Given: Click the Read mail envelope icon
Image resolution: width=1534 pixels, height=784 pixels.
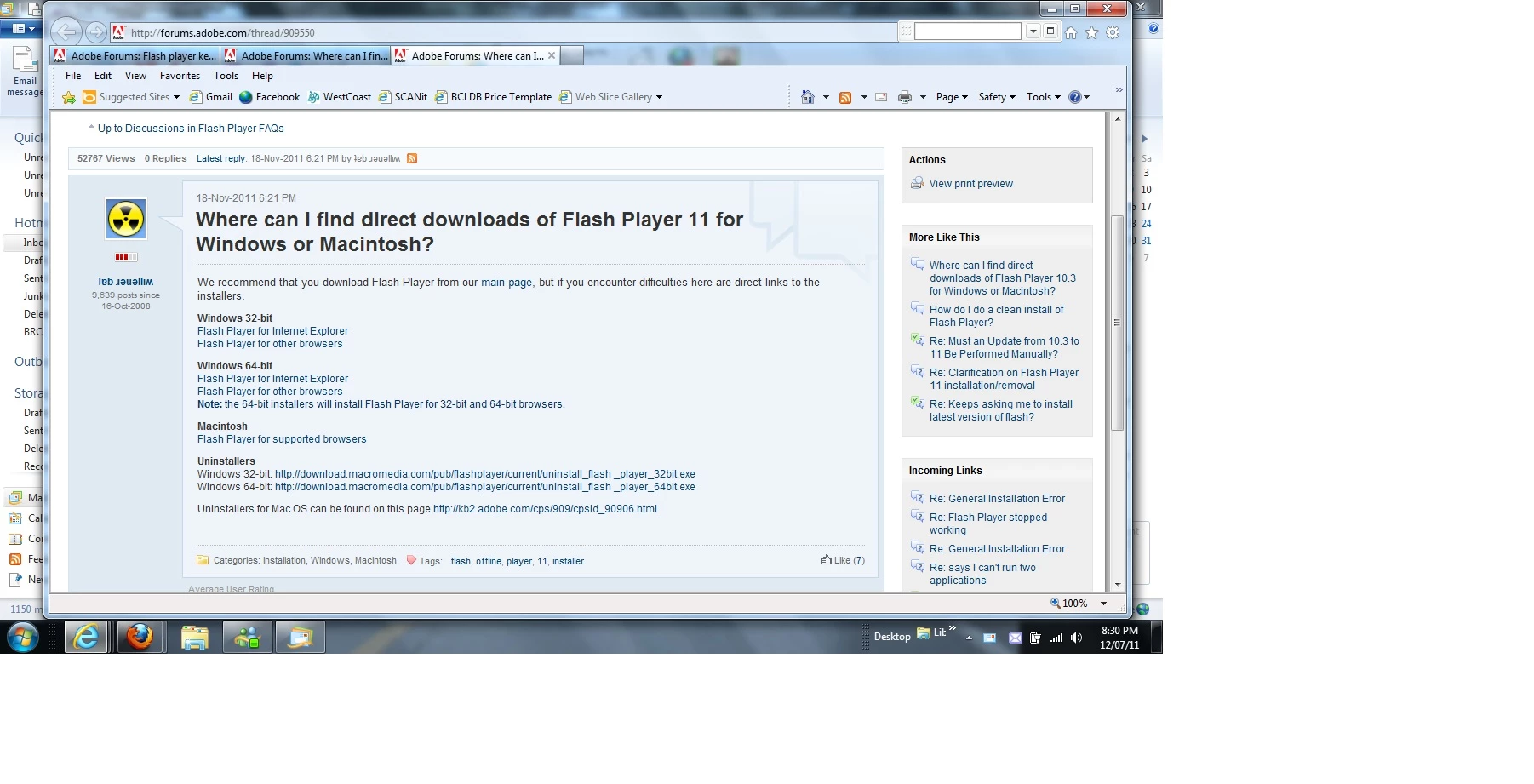Looking at the screenshot, I should click(881, 97).
